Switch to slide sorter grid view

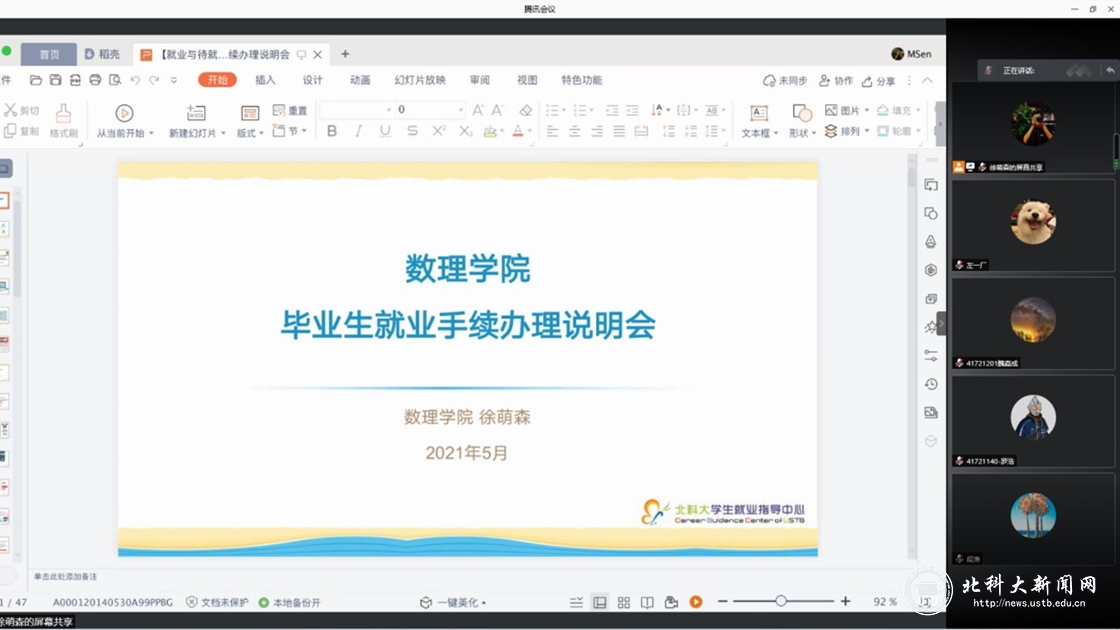point(623,602)
